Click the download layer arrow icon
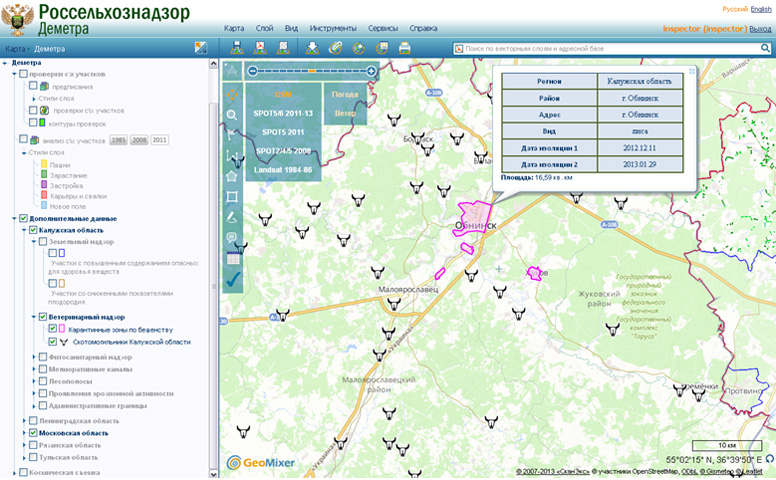Screen dimensions: 776x480 pos(312,48)
